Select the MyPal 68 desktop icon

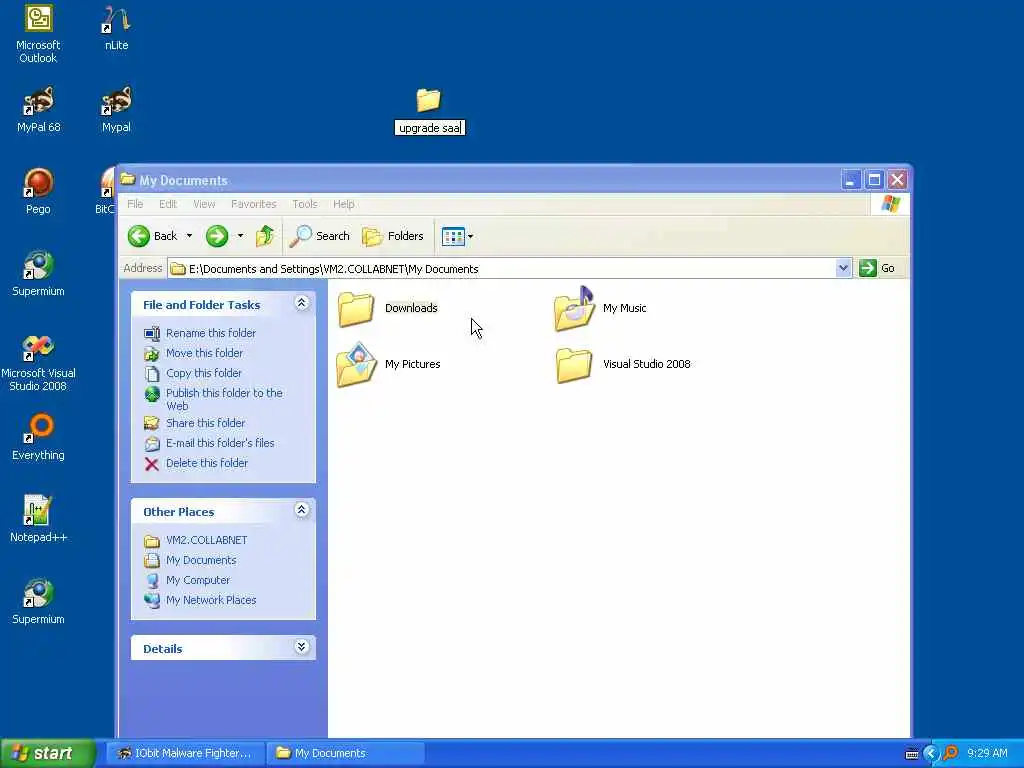(x=38, y=110)
